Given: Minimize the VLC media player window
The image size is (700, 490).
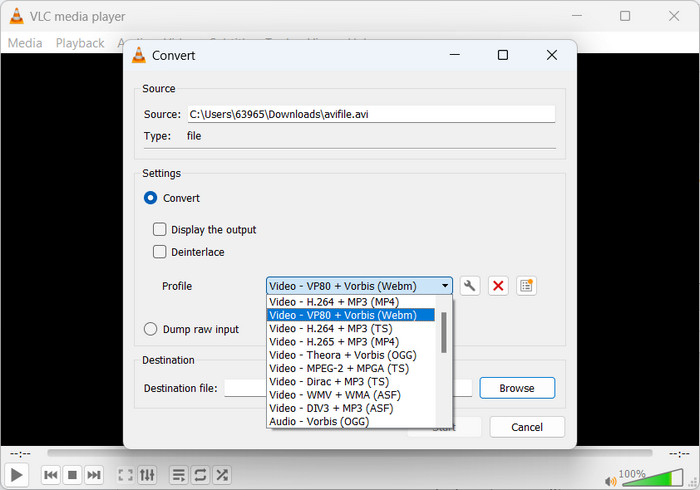Looking at the screenshot, I should tap(577, 16).
